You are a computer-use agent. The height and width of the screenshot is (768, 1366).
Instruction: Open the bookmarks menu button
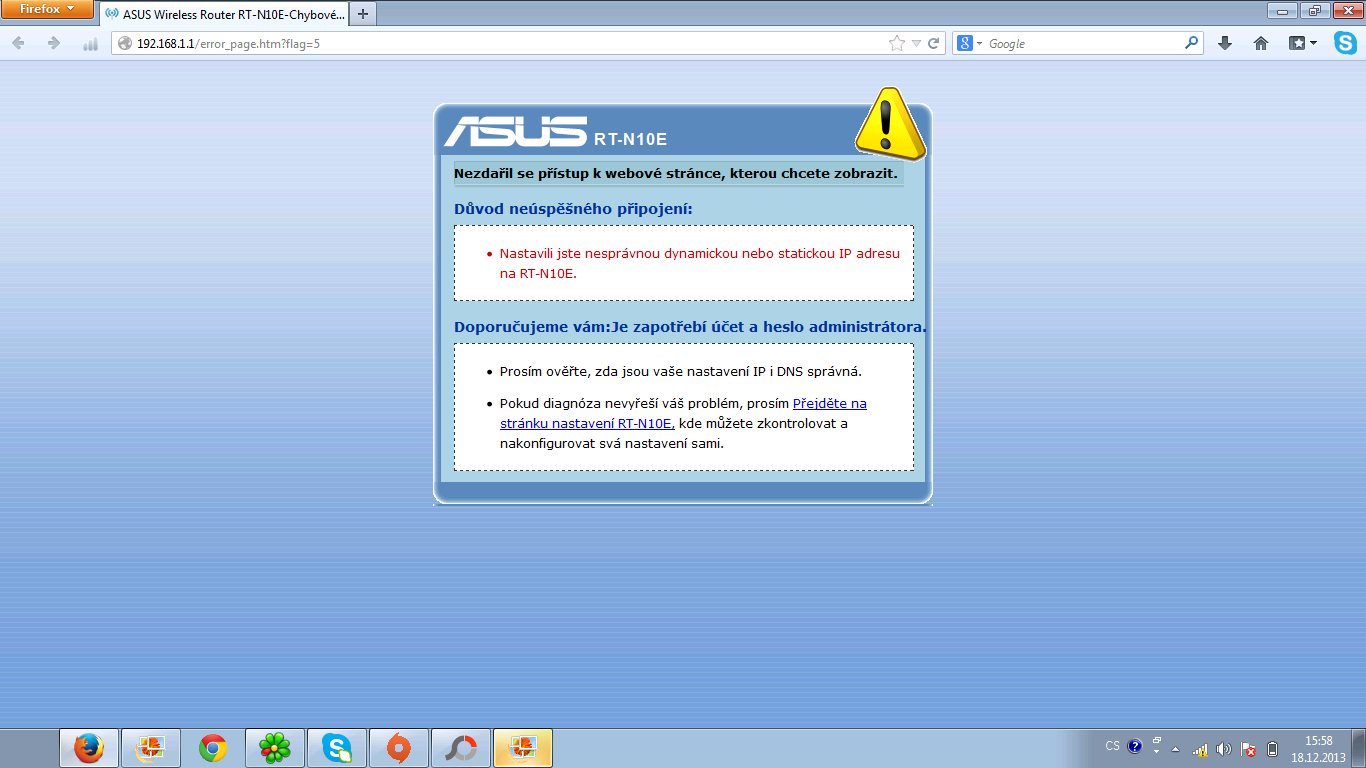click(x=1303, y=44)
